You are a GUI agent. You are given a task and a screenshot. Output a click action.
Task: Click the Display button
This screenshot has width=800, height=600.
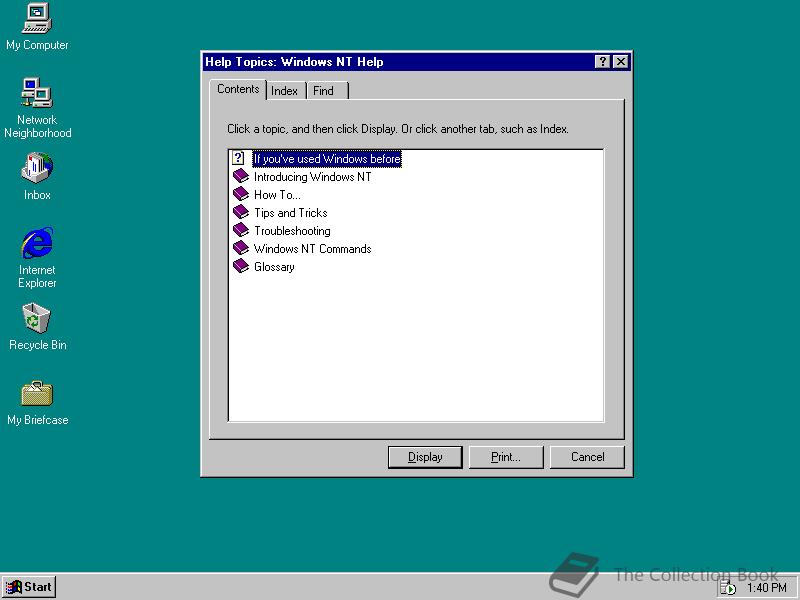pyautogui.click(x=425, y=457)
